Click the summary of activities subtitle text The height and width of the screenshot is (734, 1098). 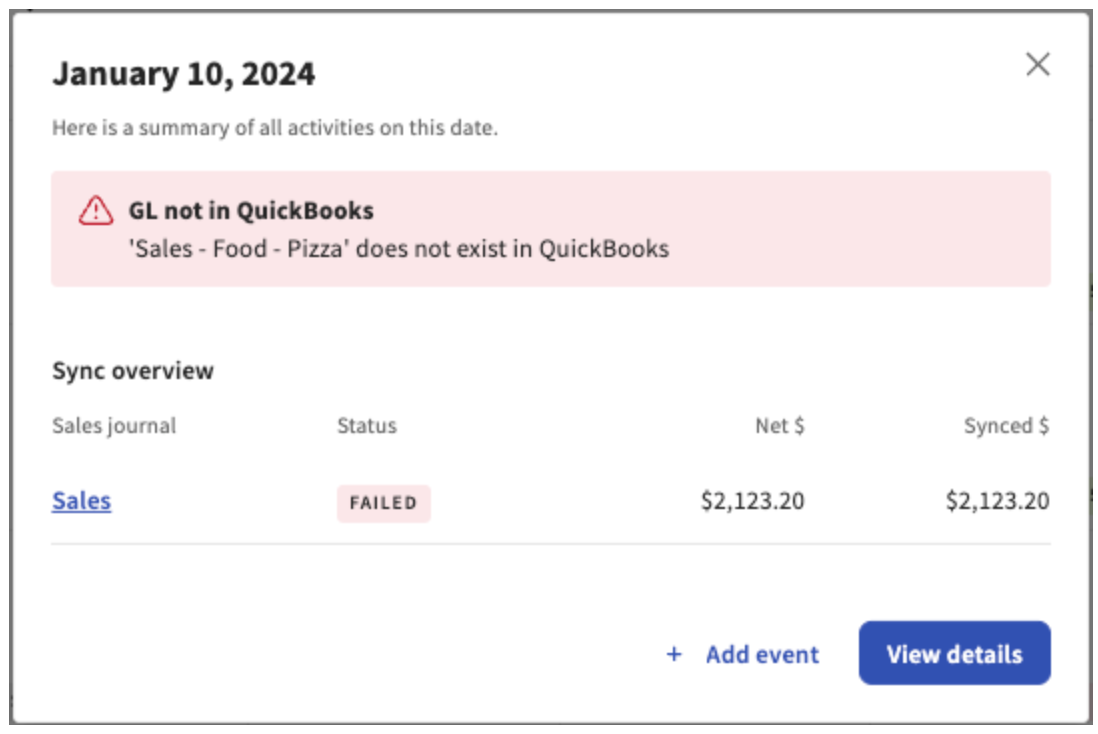275,128
